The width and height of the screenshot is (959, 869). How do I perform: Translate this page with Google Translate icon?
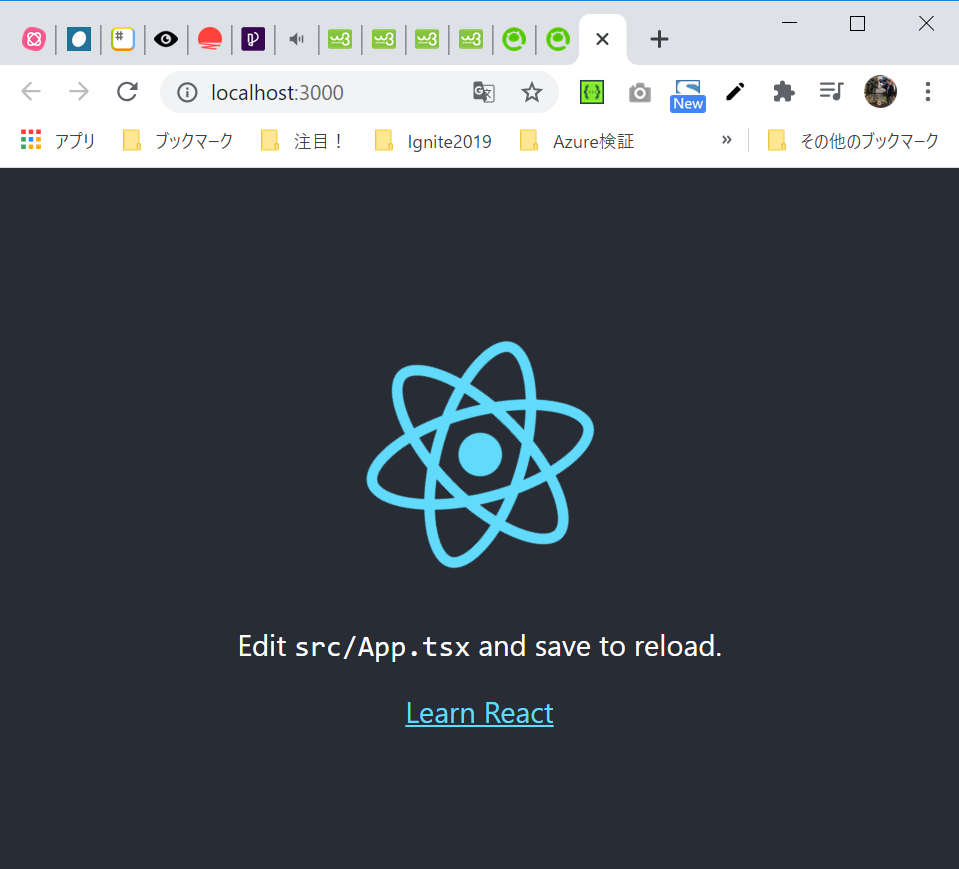[484, 92]
